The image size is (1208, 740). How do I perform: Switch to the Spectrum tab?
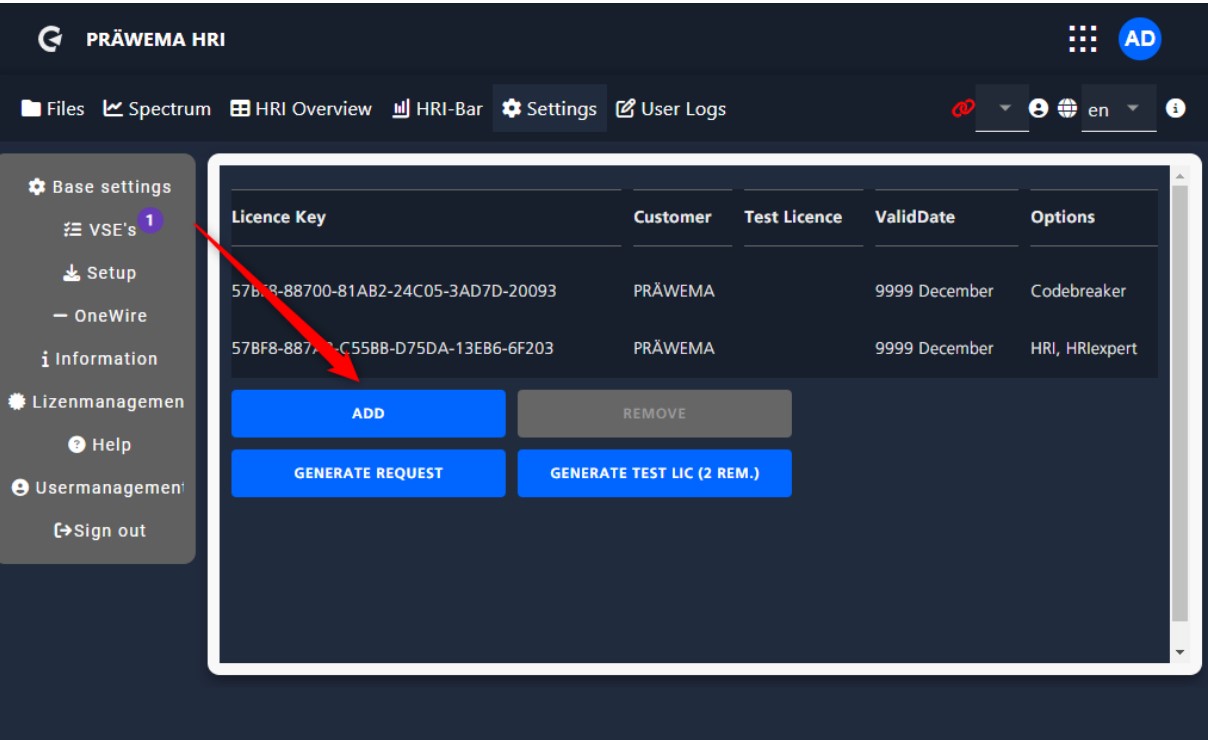157,109
